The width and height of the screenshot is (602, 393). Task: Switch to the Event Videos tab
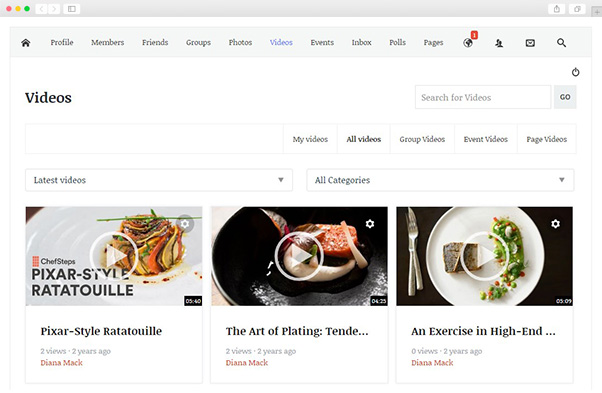coord(486,139)
